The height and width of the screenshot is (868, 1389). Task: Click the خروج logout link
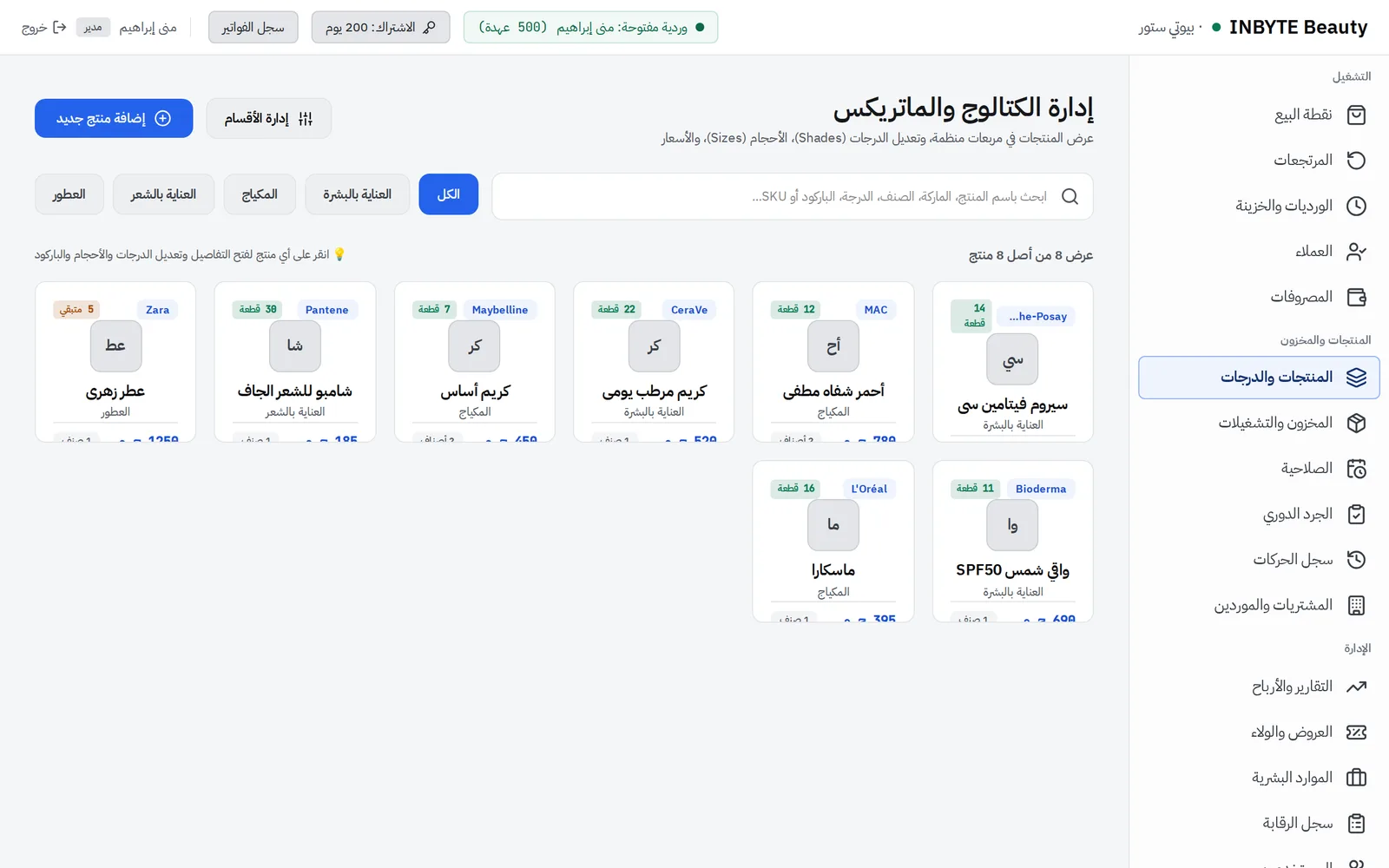44,27
